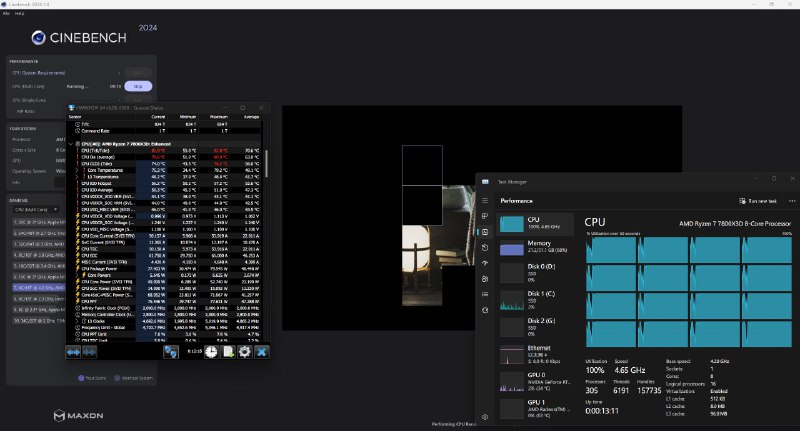The height and width of the screenshot is (431, 800).
Task: Collapse the CPU [#0] AMD Ryzen 7 7800X3D group
Action: click(x=71, y=144)
